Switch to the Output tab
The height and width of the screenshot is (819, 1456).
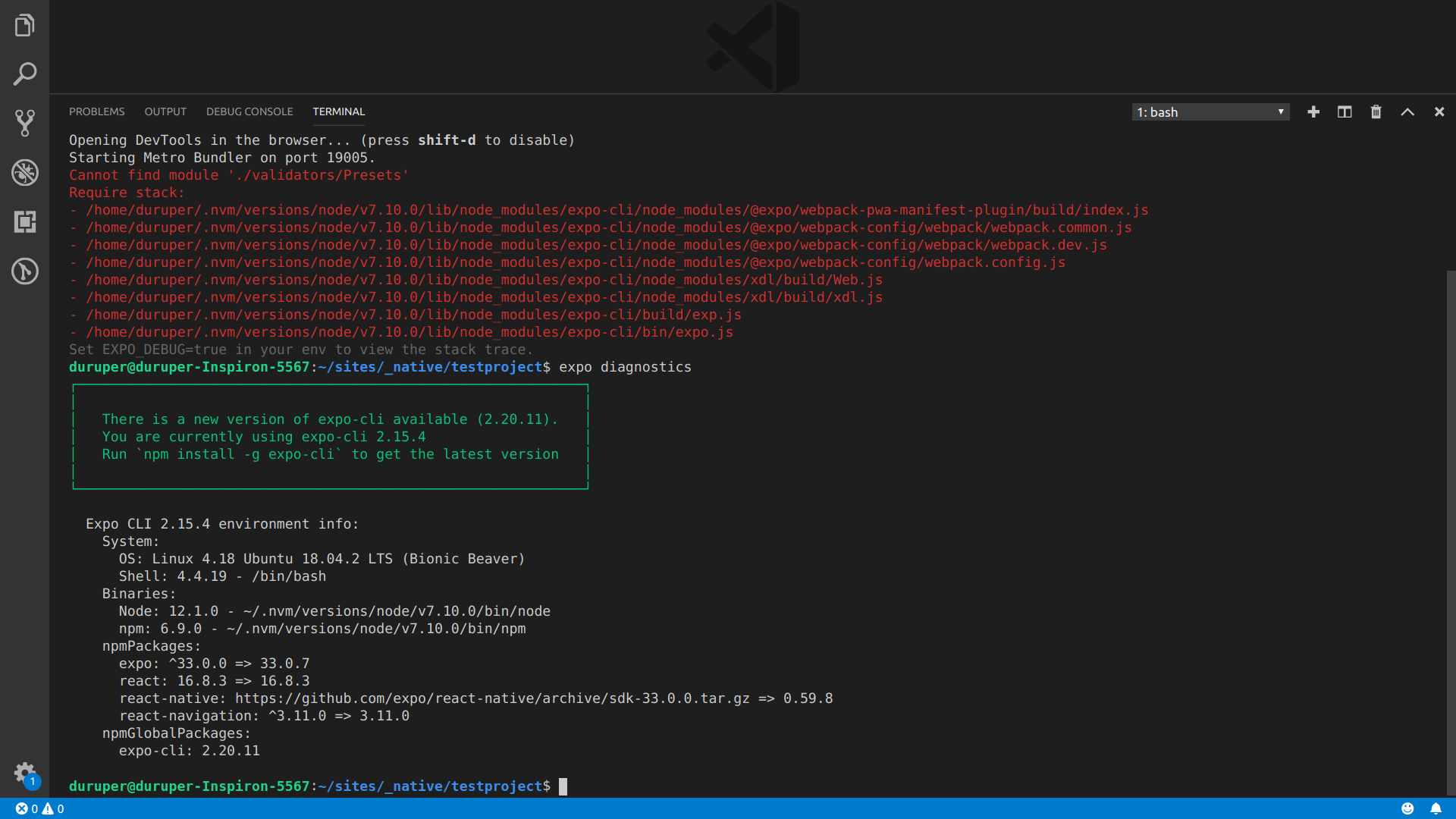pos(165,111)
